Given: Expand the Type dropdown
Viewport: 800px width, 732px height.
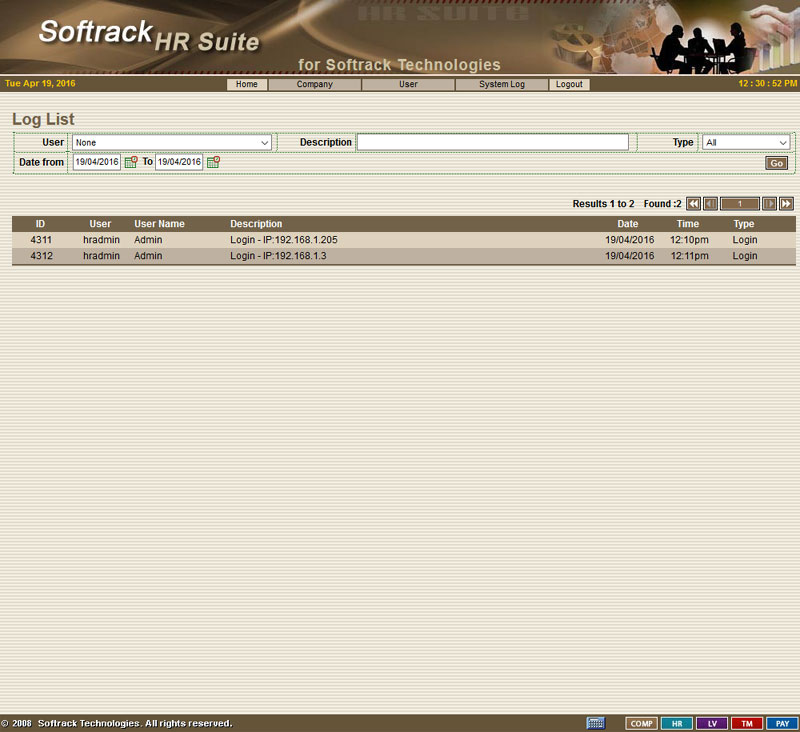Looking at the screenshot, I should tap(746, 143).
